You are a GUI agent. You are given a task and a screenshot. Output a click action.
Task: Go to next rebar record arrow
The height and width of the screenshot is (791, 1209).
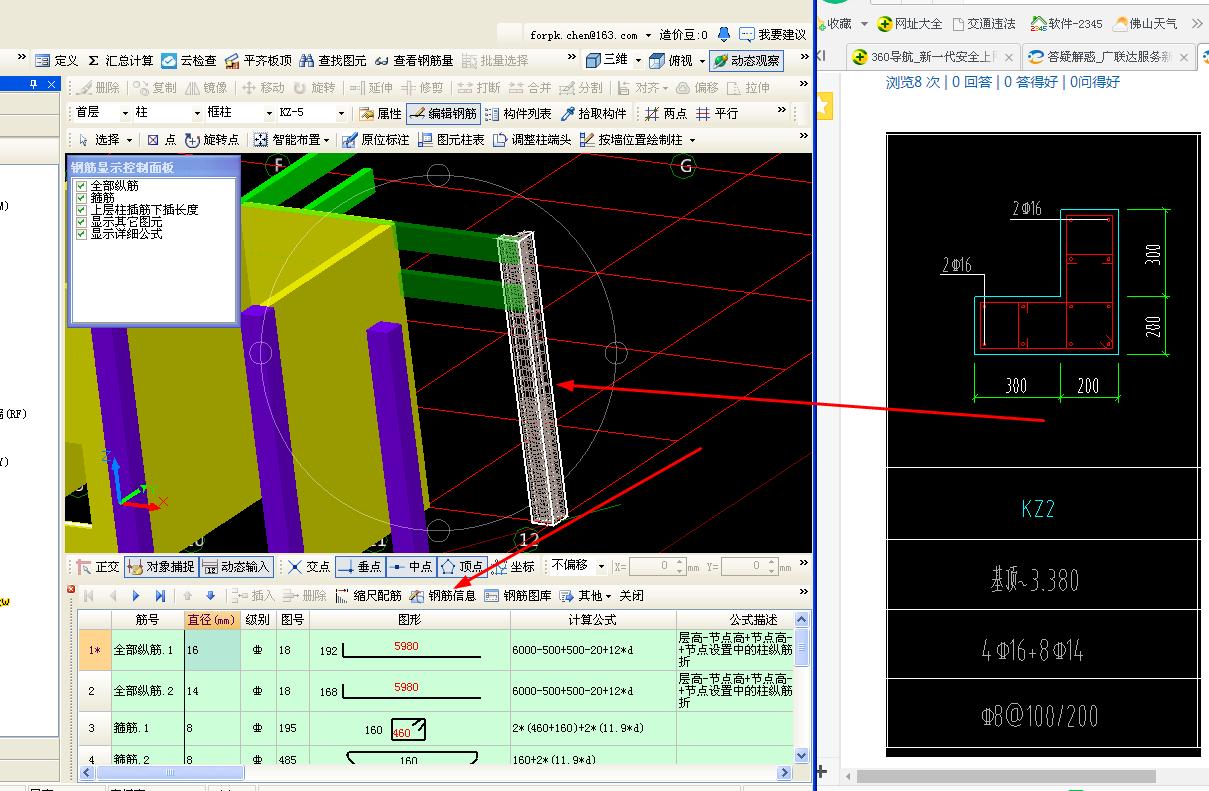(137, 596)
